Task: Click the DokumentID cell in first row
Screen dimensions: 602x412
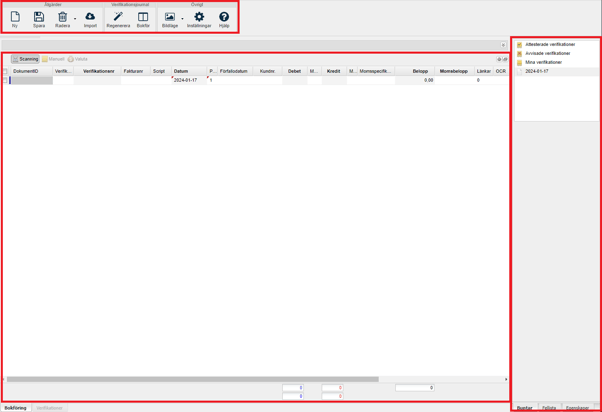Action: (31, 80)
